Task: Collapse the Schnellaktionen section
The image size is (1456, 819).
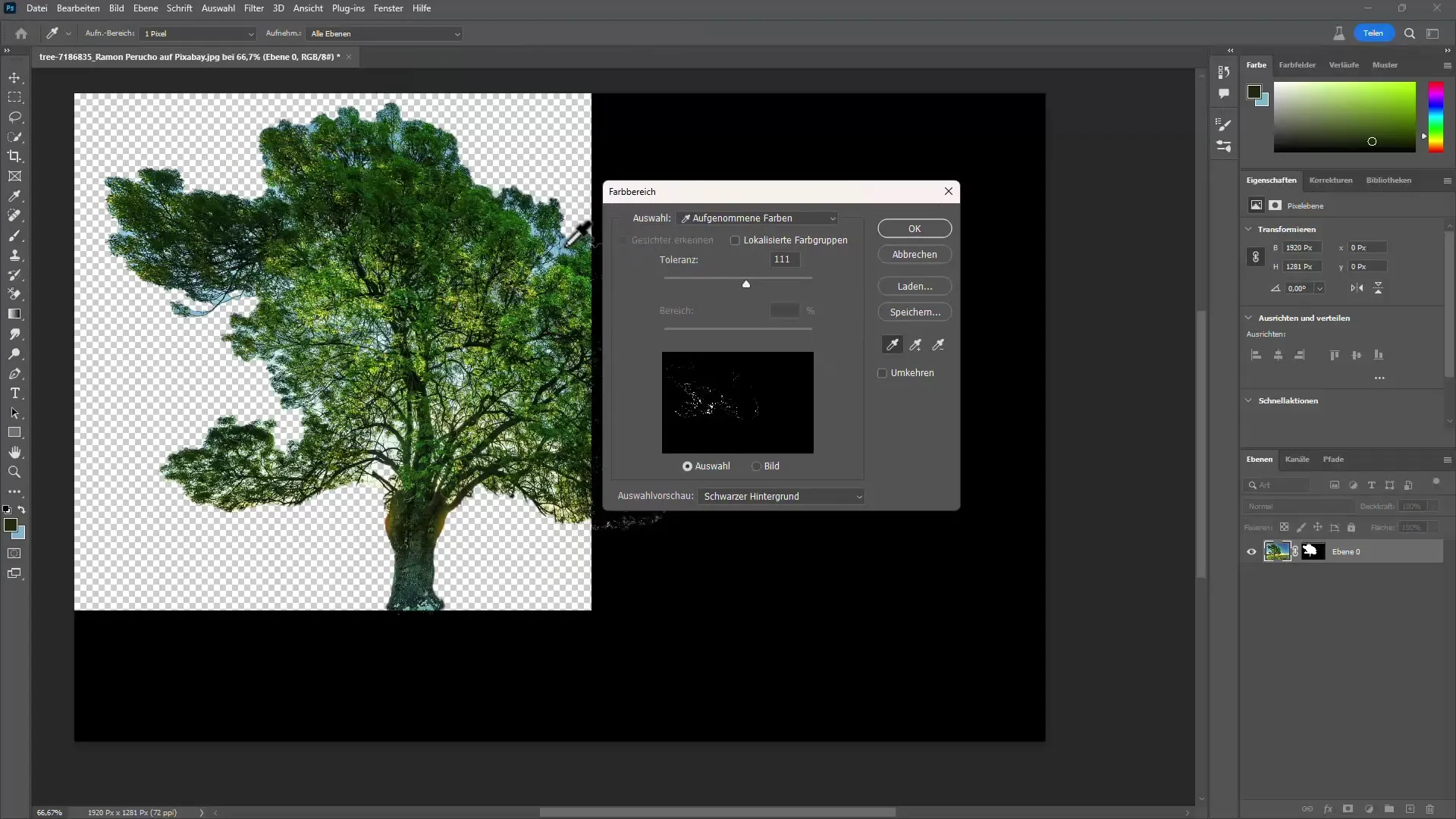Action: click(x=1249, y=400)
